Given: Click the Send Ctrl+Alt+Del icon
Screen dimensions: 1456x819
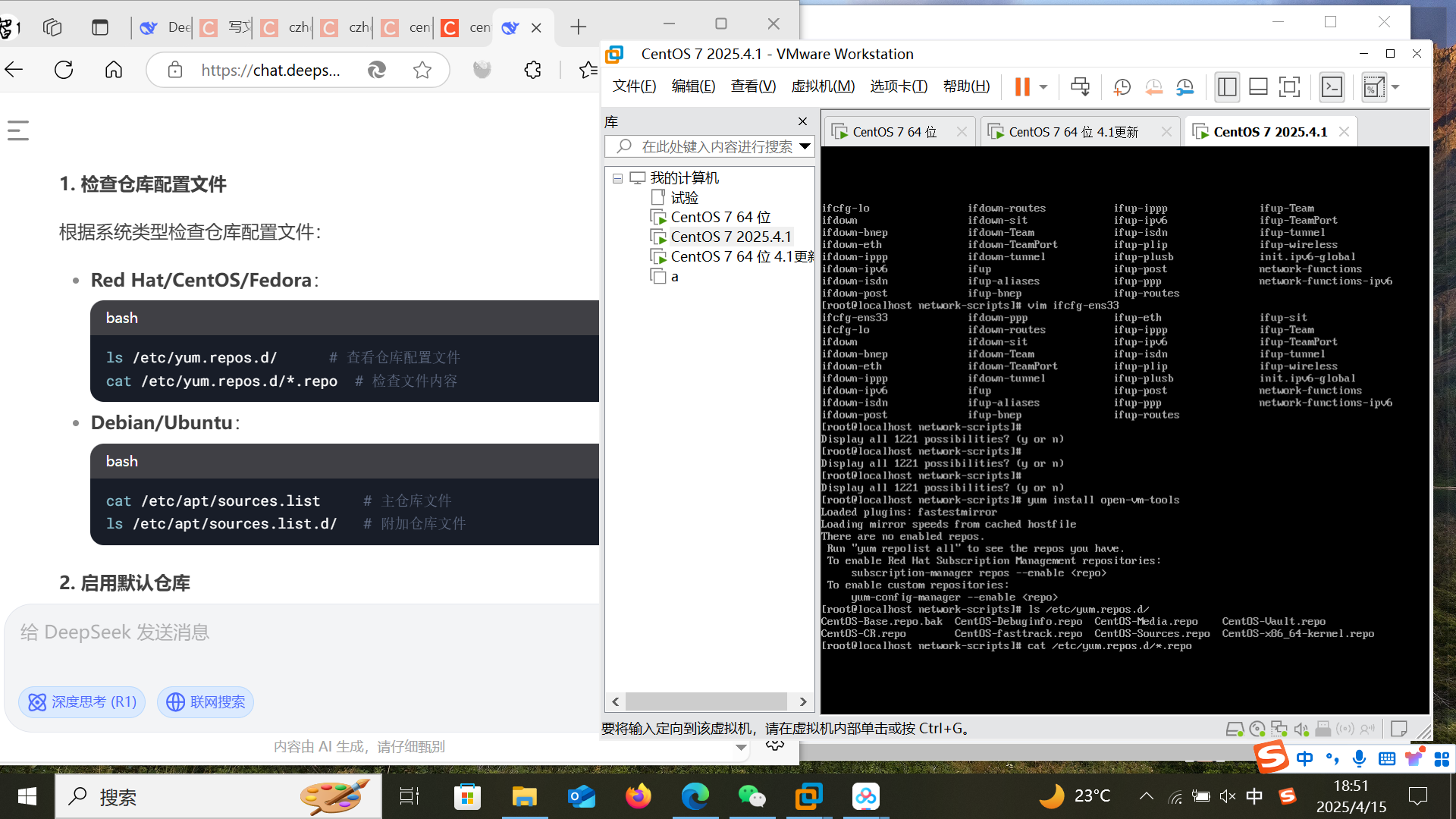Looking at the screenshot, I should click(1080, 86).
